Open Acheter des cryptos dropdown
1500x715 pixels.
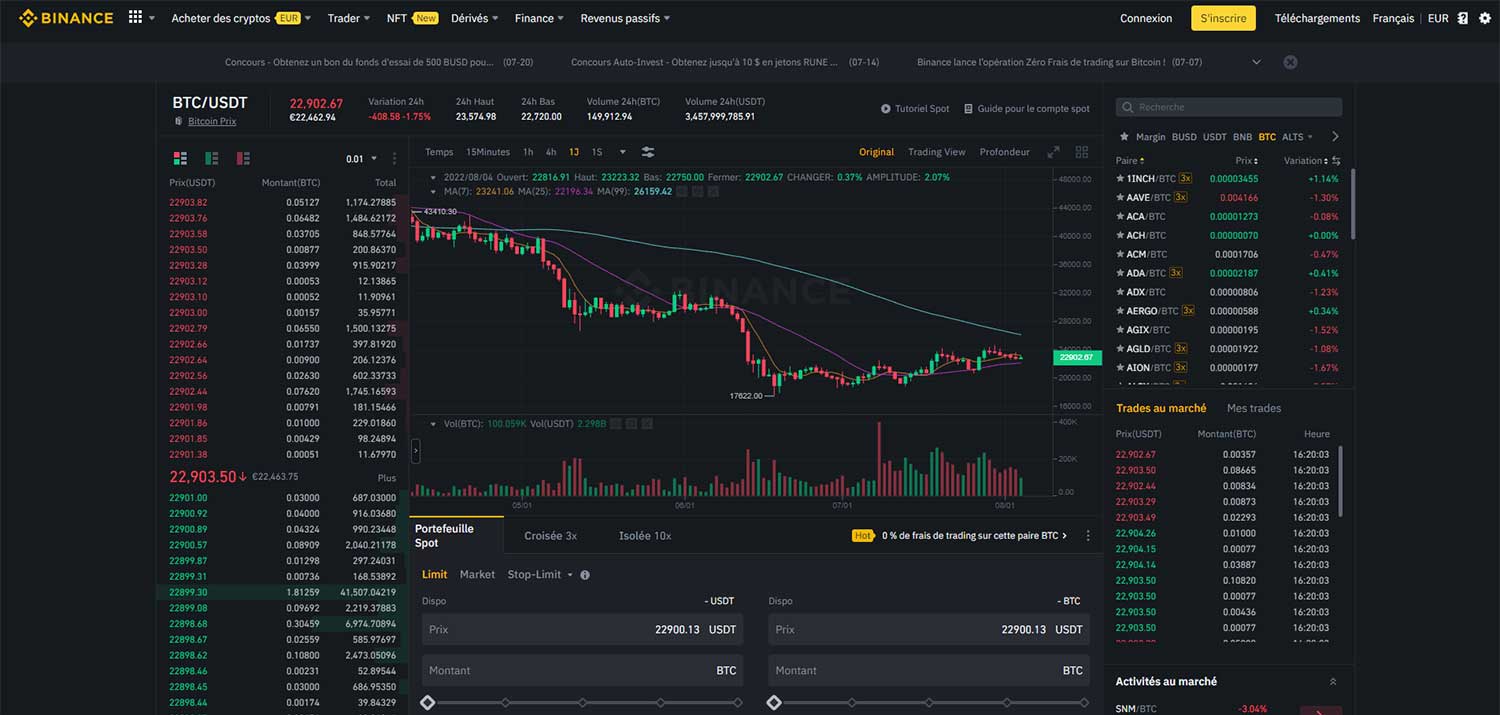241,18
